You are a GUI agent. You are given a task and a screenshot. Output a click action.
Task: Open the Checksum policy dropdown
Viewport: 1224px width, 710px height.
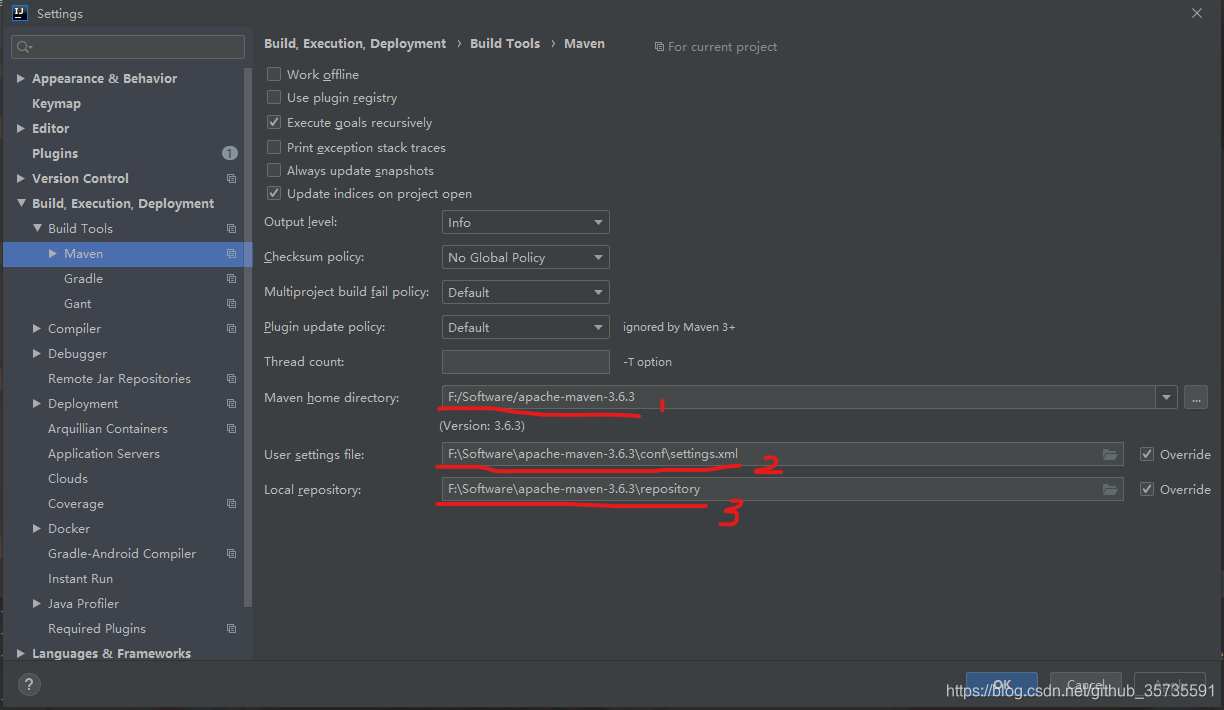click(526, 257)
